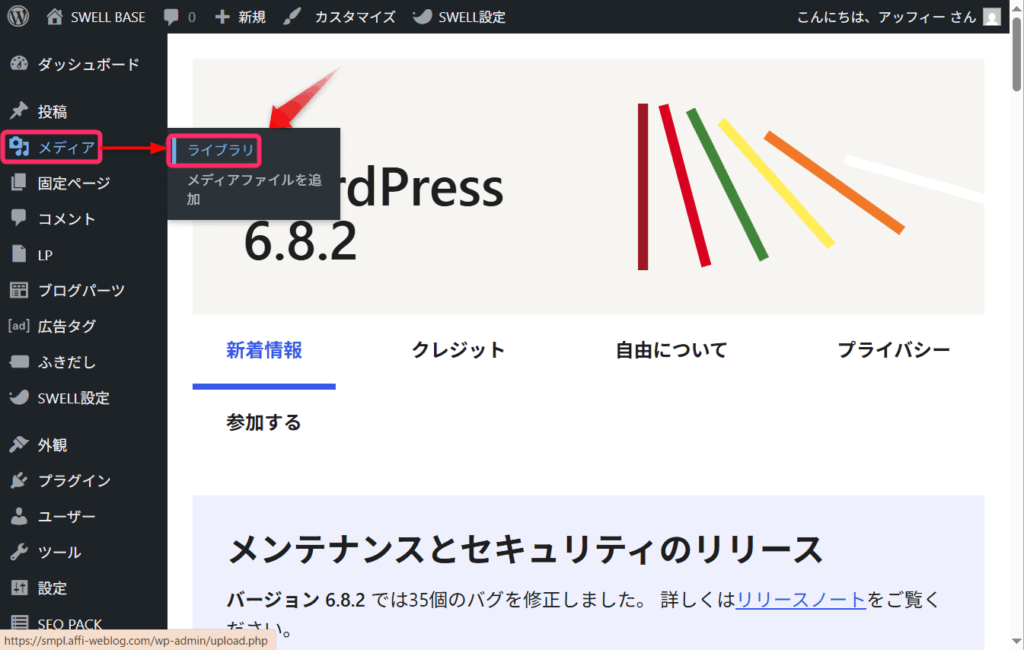Choose メディアファイルを追加 from submenu
The width and height of the screenshot is (1024, 650).
[254, 189]
